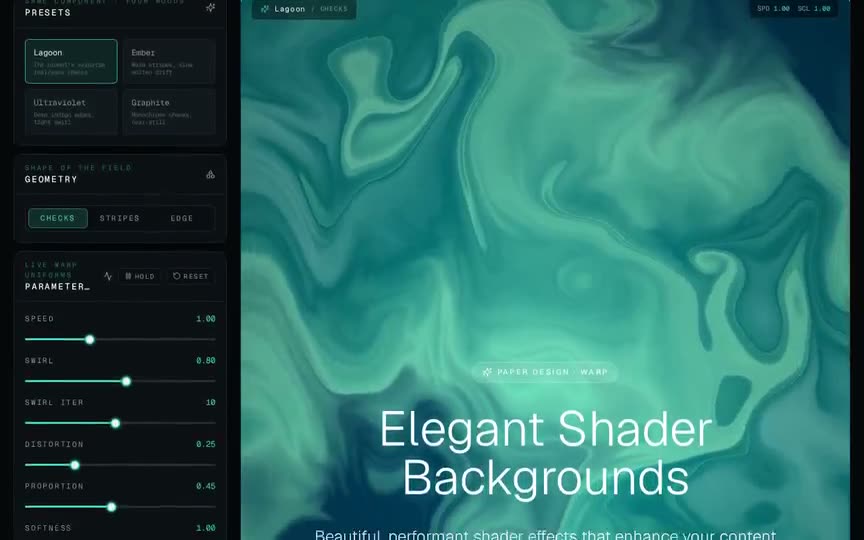The height and width of the screenshot is (540, 864).
Task: Click the Speed value 1.00
Action: (x=206, y=318)
